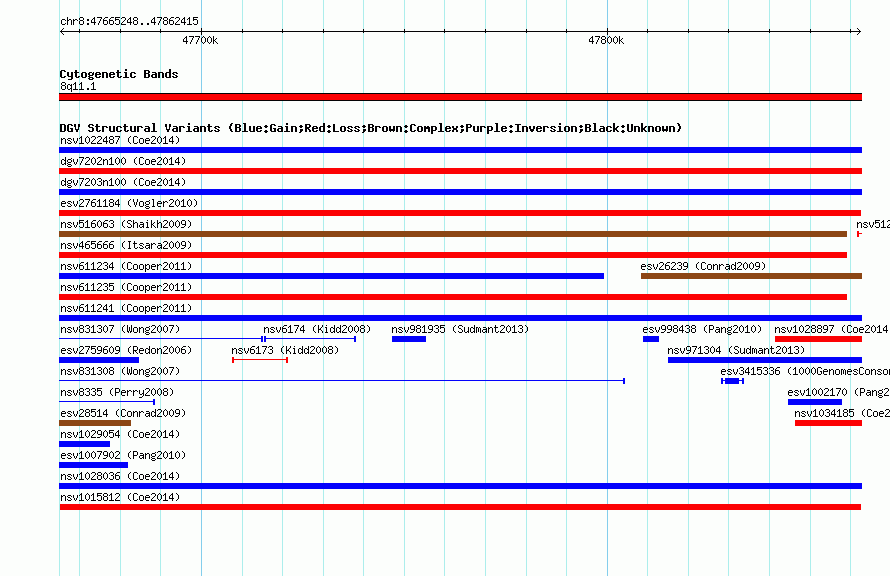
Task: Click the red bar of nsv1034185
Action: [x=829, y=423]
